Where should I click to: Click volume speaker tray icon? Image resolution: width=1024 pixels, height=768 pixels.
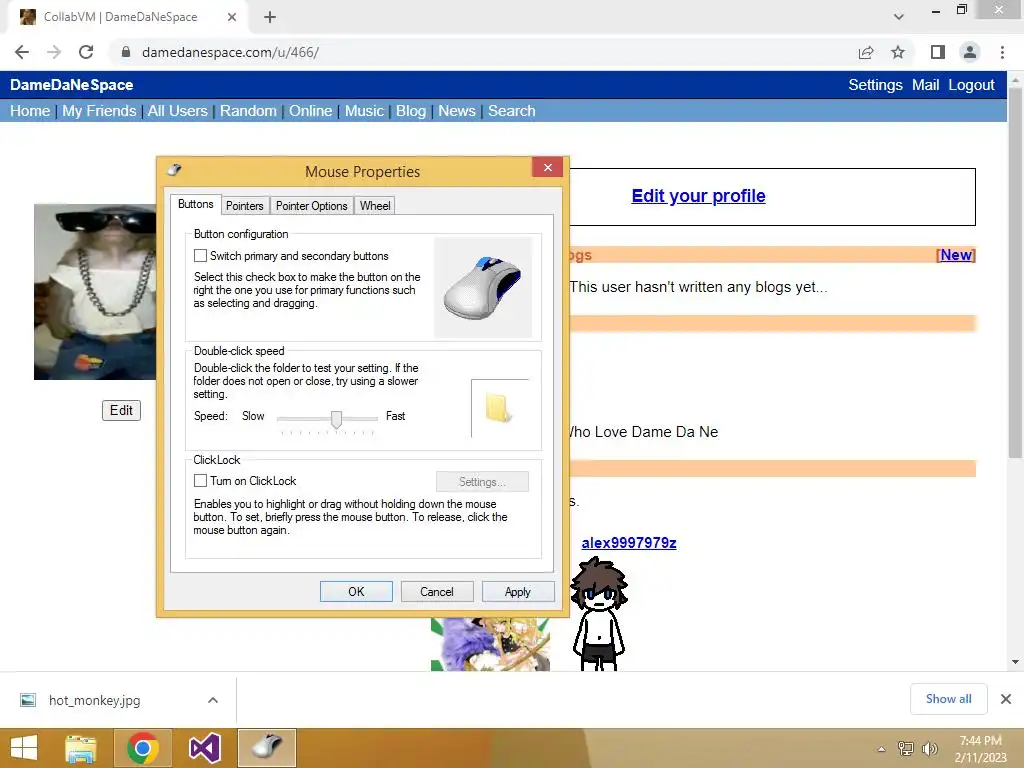pyautogui.click(x=930, y=748)
